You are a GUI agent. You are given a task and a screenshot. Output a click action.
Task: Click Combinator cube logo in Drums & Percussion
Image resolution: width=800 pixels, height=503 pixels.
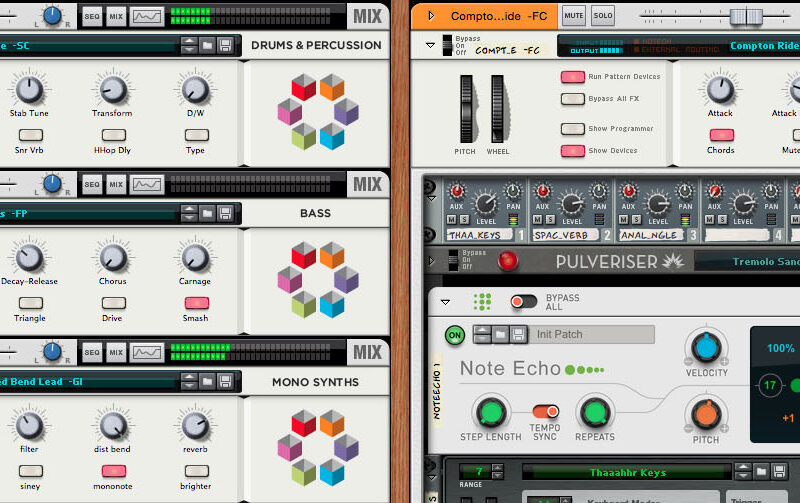[318, 112]
